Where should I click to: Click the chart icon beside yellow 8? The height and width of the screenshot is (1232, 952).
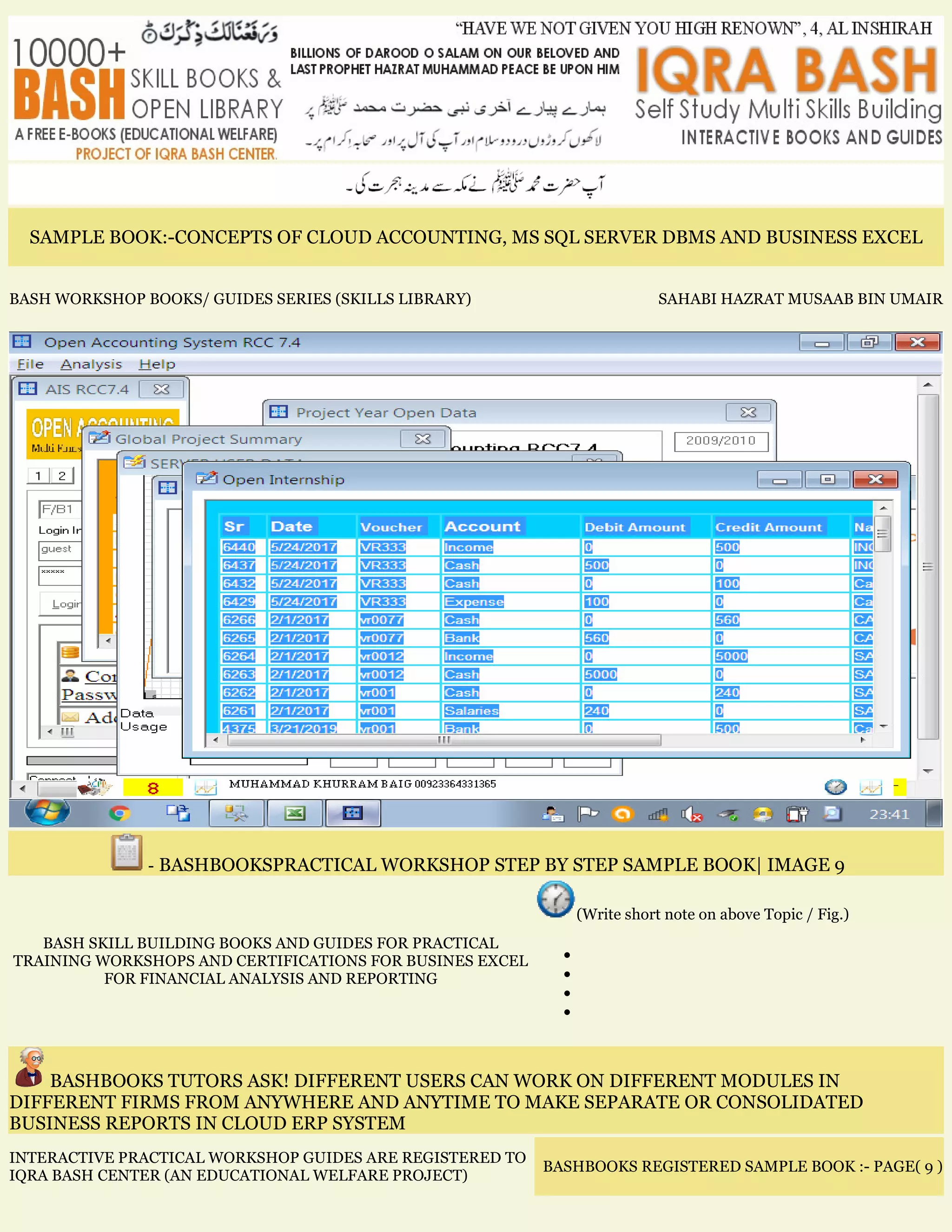(205, 787)
